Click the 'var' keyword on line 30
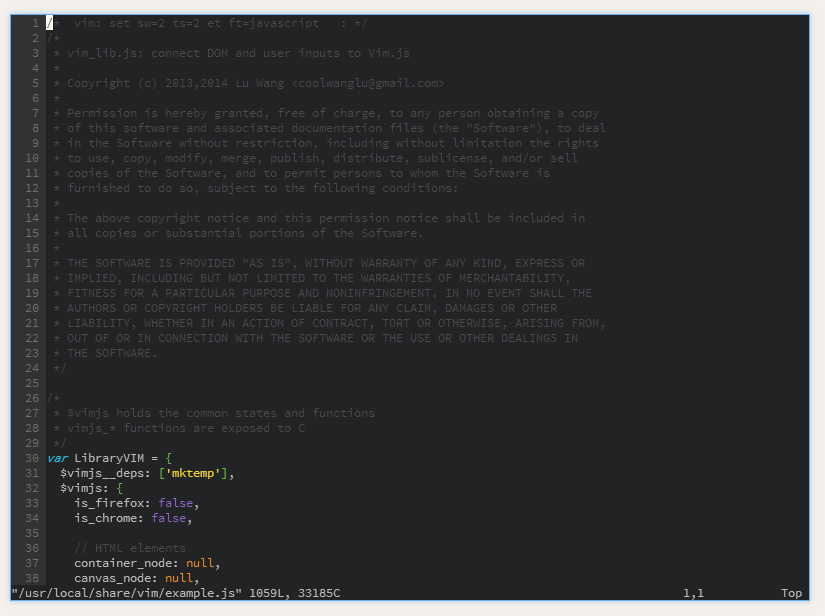 click(x=57, y=458)
